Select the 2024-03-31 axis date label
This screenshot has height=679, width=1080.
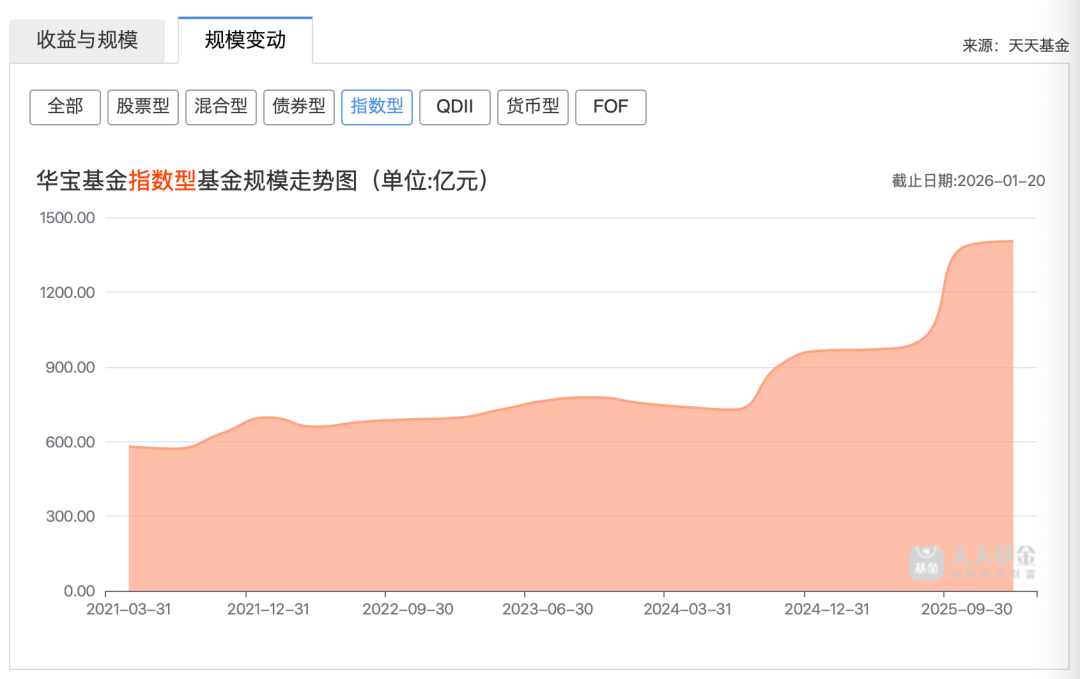[x=686, y=608]
